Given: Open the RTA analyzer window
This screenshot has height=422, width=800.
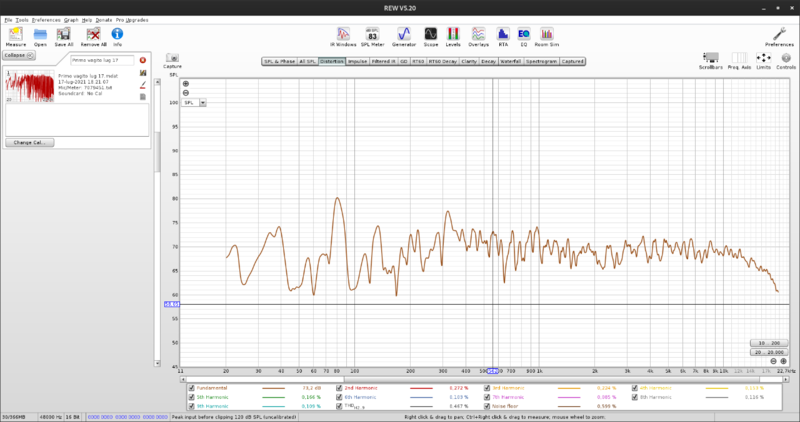Looking at the screenshot, I should click(x=501, y=35).
